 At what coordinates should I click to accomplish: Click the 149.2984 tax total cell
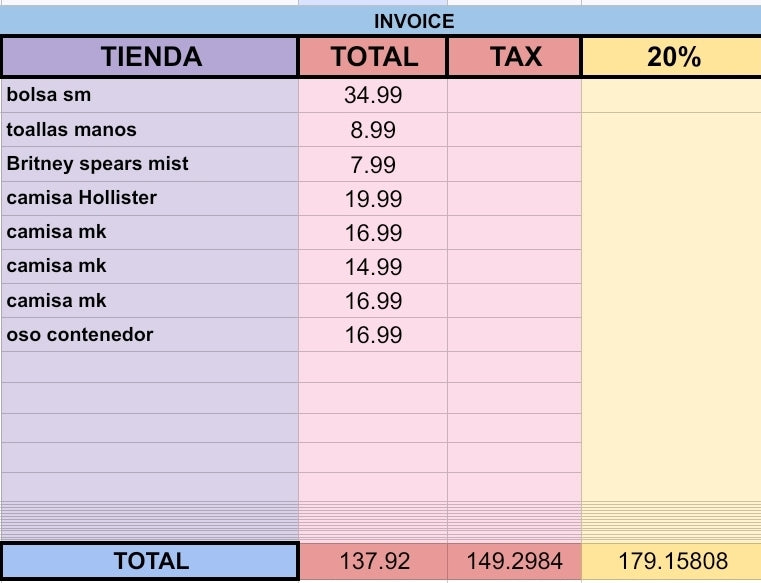click(x=514, y=562)
